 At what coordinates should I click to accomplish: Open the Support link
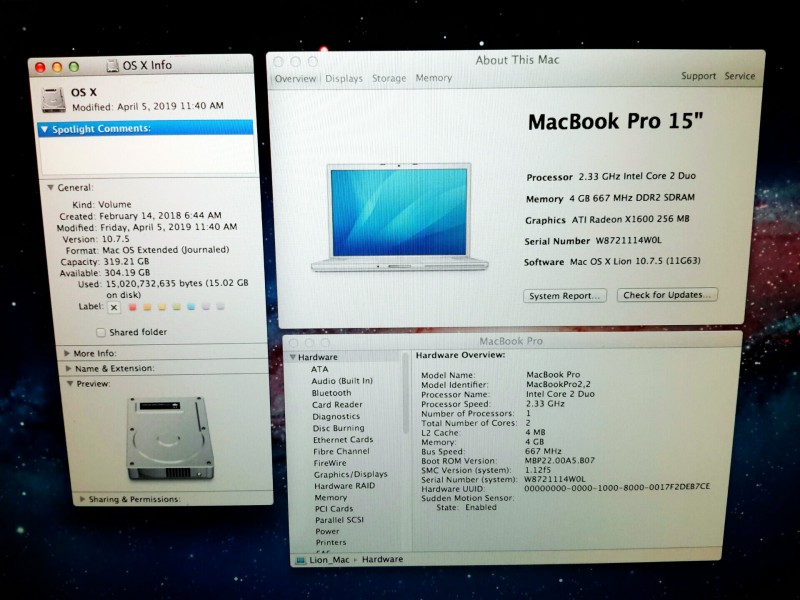click(698, 76)
